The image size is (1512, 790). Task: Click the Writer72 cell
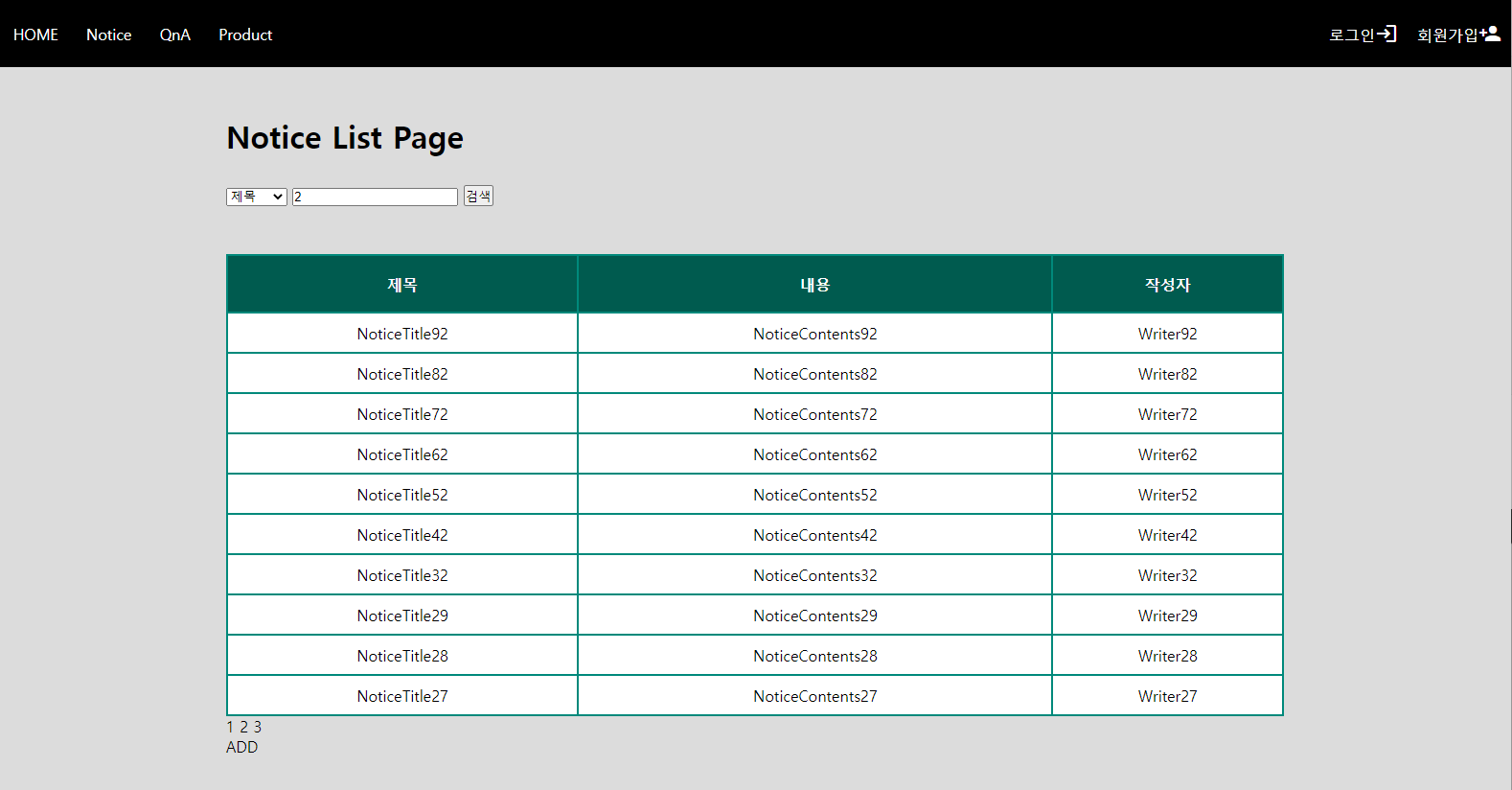click(x=1168, y=414)
